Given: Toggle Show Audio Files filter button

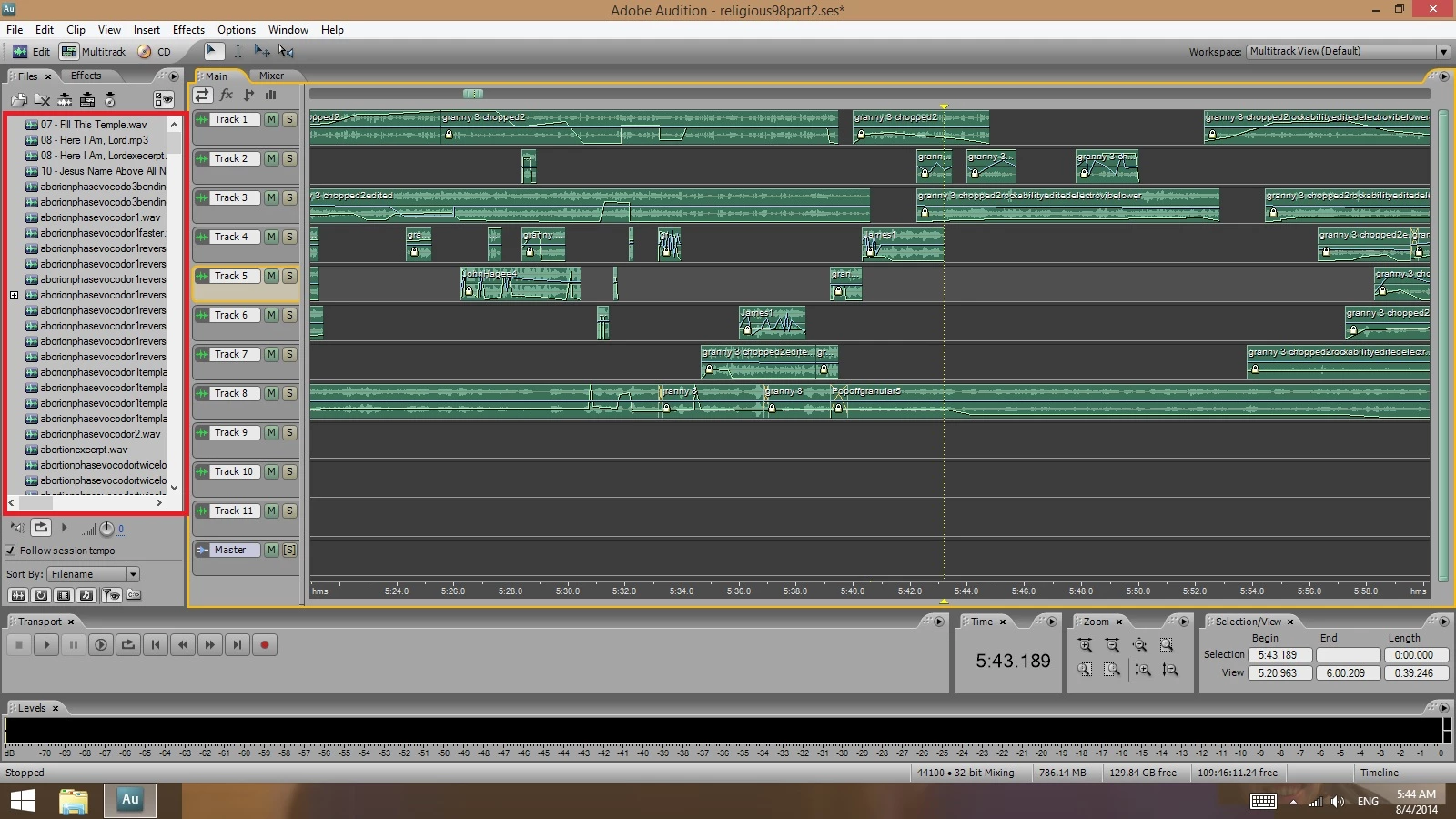Looking at the screenshot, I should (x=17, y=595).
